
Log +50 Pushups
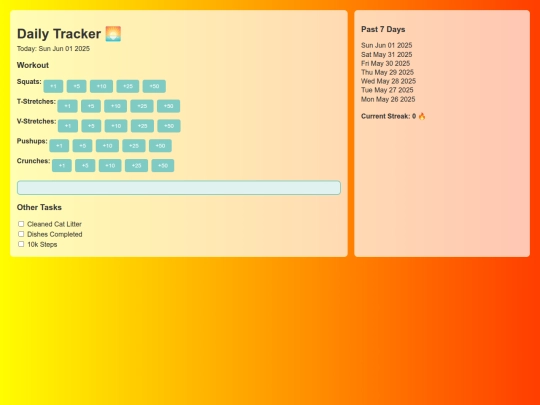(160, 146)
